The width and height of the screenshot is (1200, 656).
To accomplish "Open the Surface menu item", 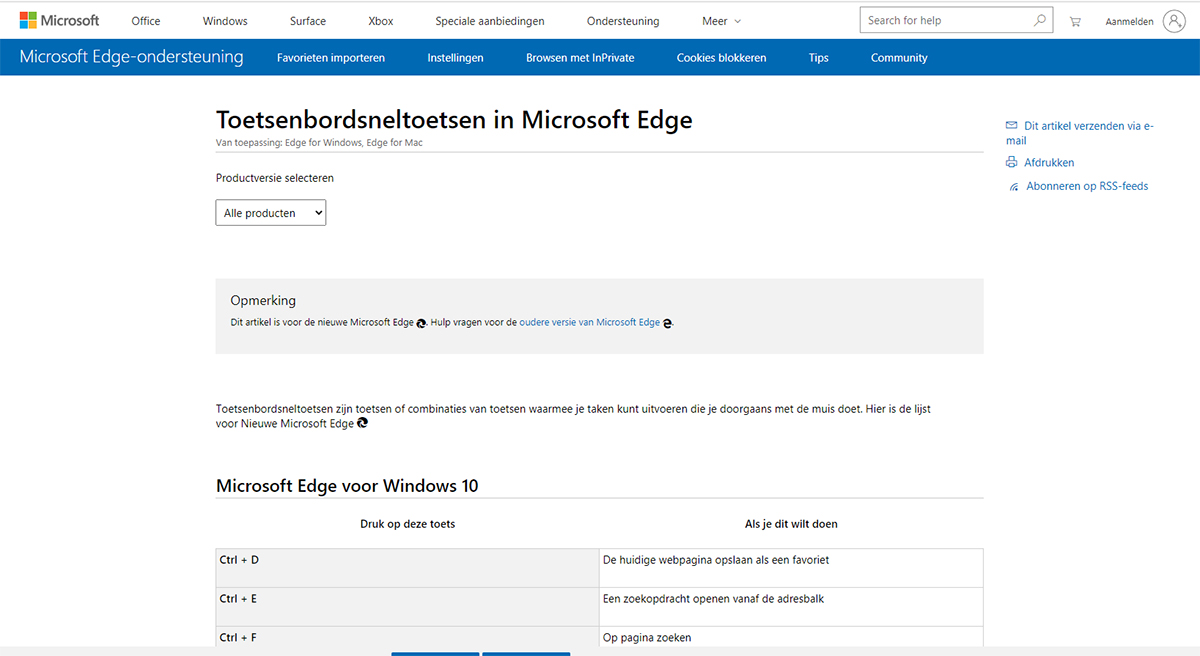I will [x=308, y=21].
